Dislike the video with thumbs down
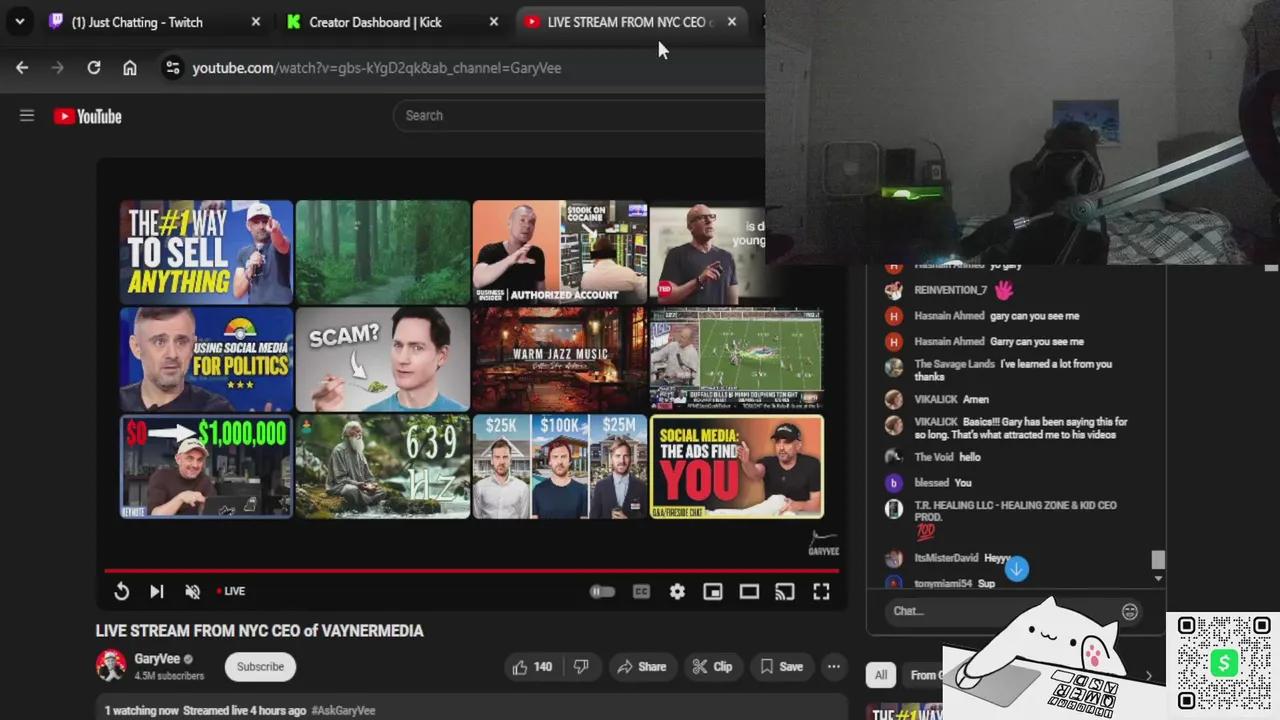 581,666
